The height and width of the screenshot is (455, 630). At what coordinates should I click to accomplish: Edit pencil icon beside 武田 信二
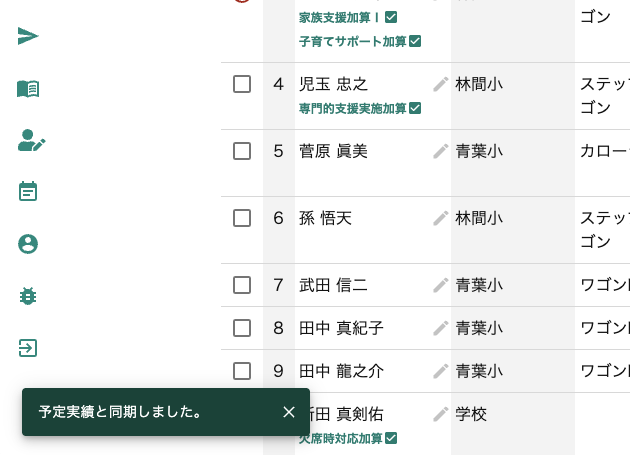click(441, 285)
